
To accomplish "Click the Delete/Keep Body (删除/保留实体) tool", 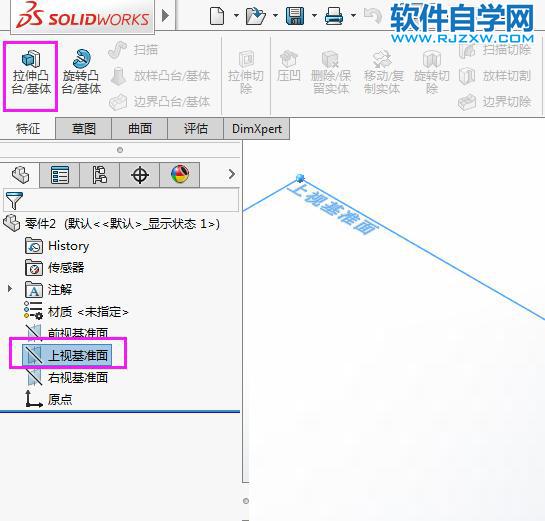I will 331,73.
